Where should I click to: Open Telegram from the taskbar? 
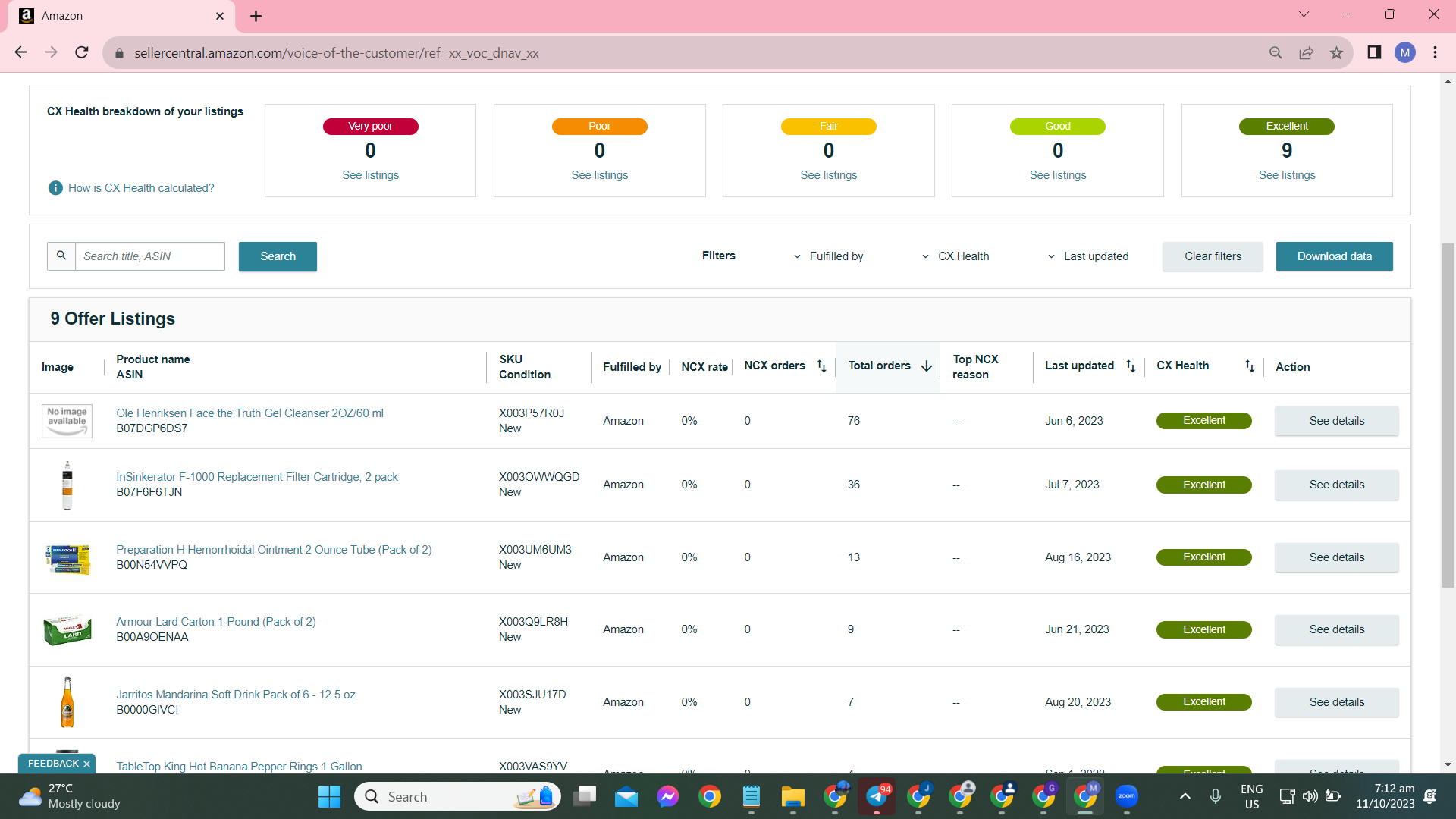point(877,796)
